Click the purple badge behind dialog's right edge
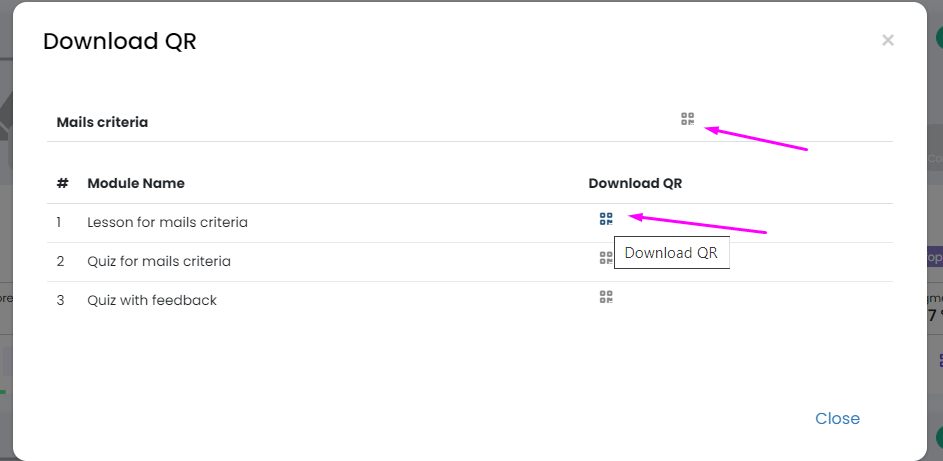 936,257
